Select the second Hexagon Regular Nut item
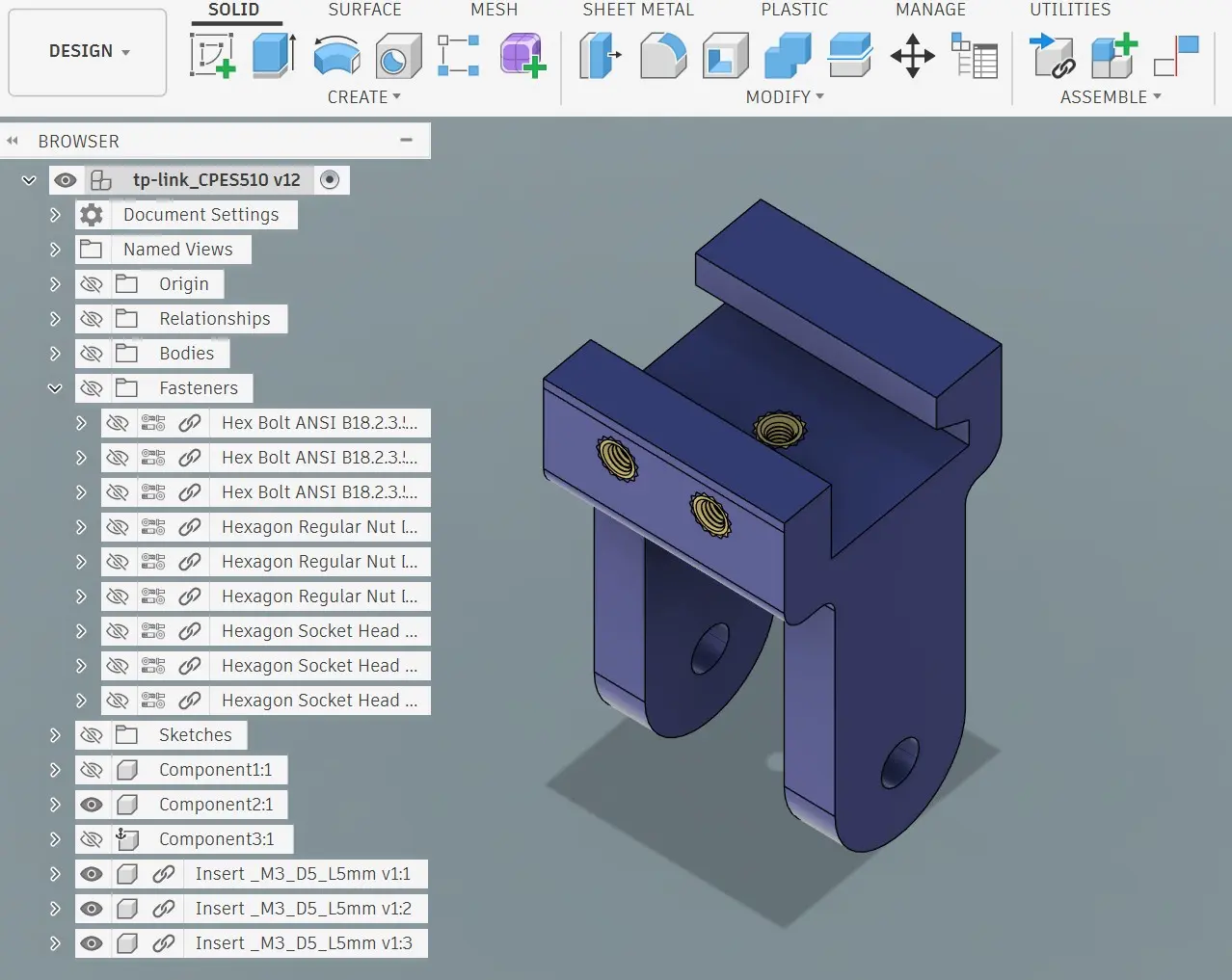1232x980 pixels. coord(319,562)
